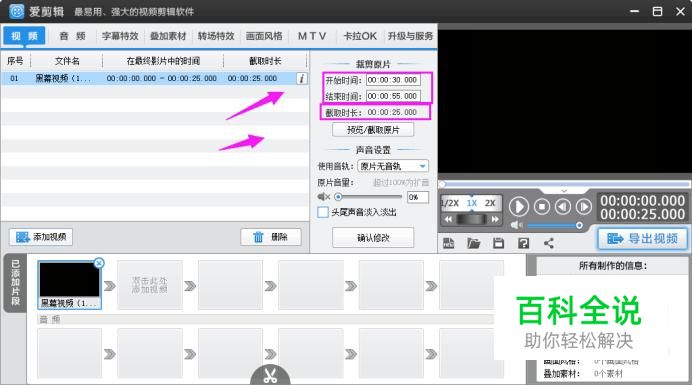The width and height of the screenshot is (692, 385).
Task: Click the 爱剪辑 app logo icon
Action: (16, 11)
